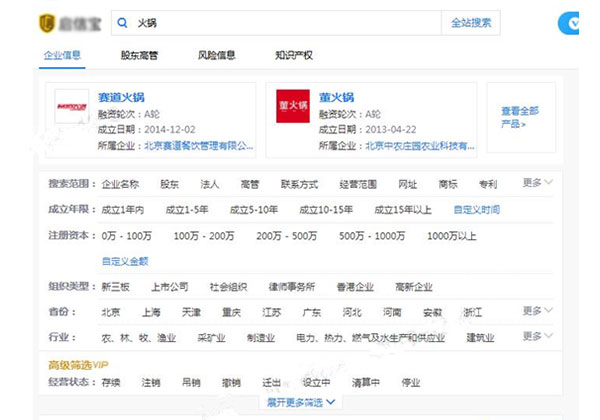Select province 浙江
Screen dimensions: 600x420
tap(473, 313)
